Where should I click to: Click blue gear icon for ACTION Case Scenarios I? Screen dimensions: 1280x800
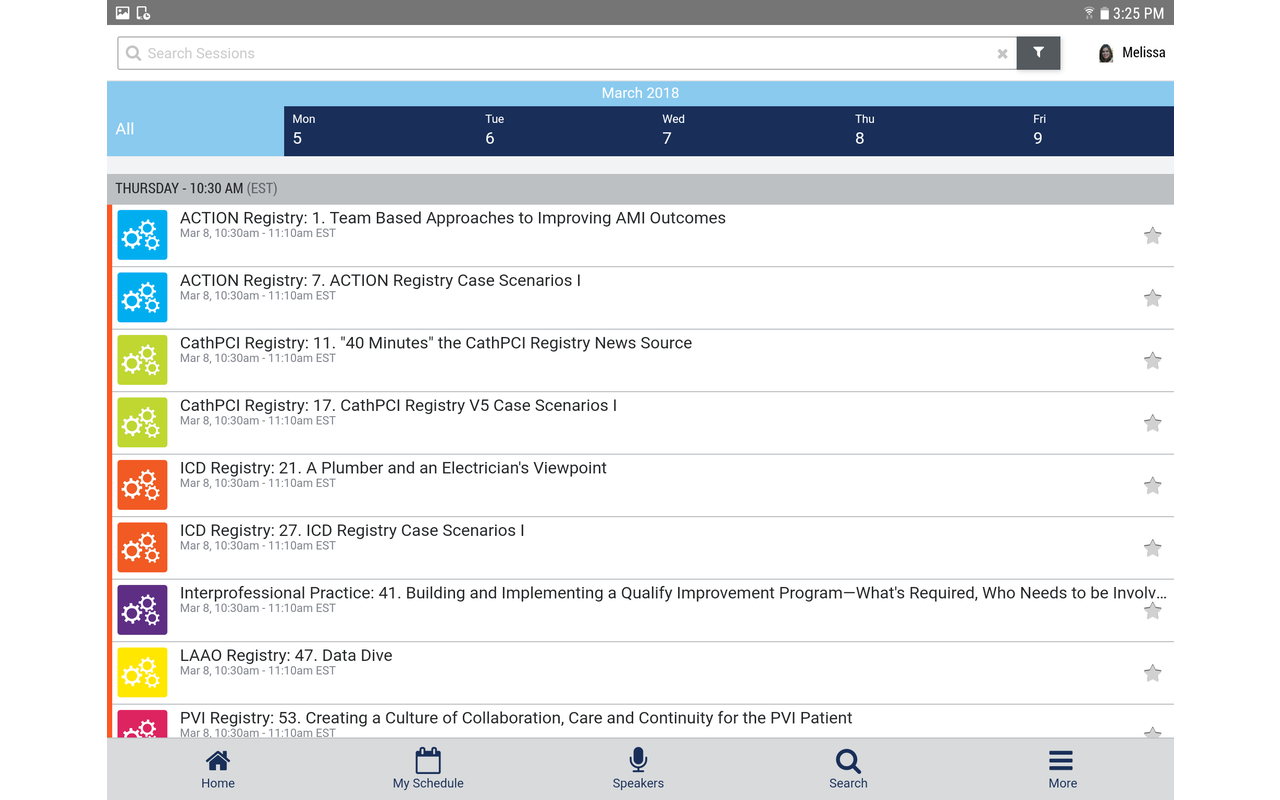142,297
